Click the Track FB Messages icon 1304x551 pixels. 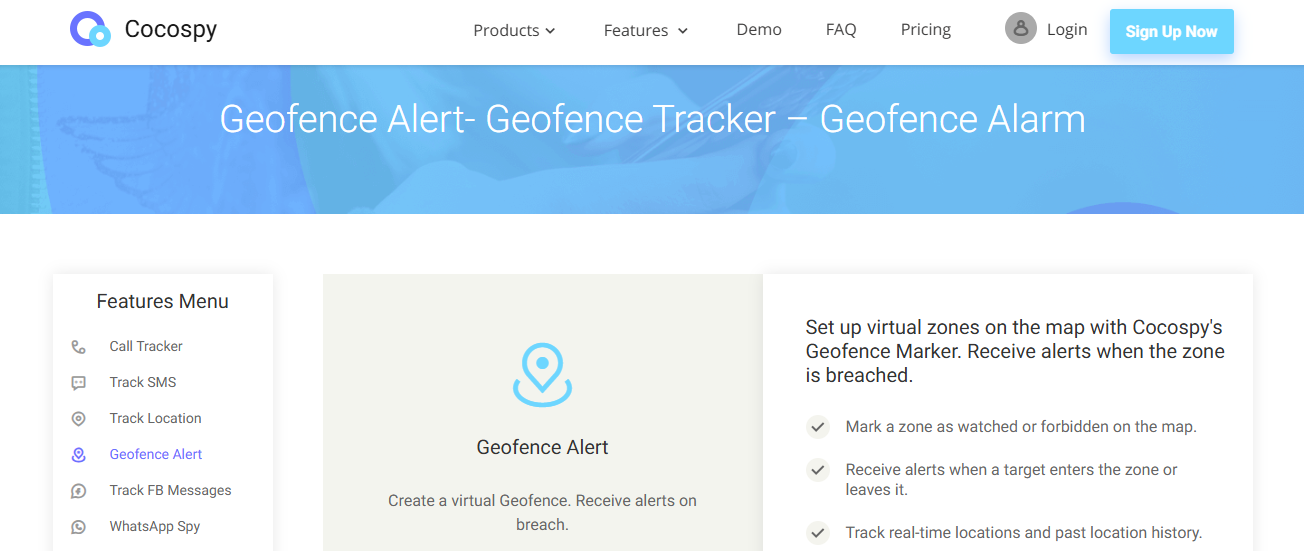[79, 491]
